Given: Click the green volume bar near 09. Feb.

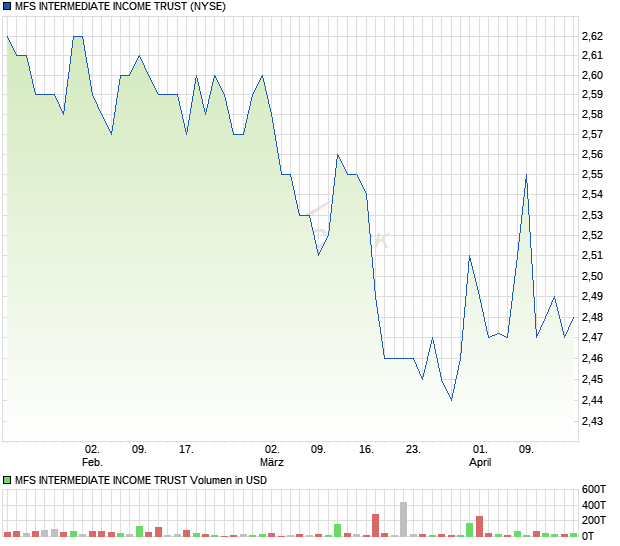Looking at the screenshot, I should [x=139, y=531].
